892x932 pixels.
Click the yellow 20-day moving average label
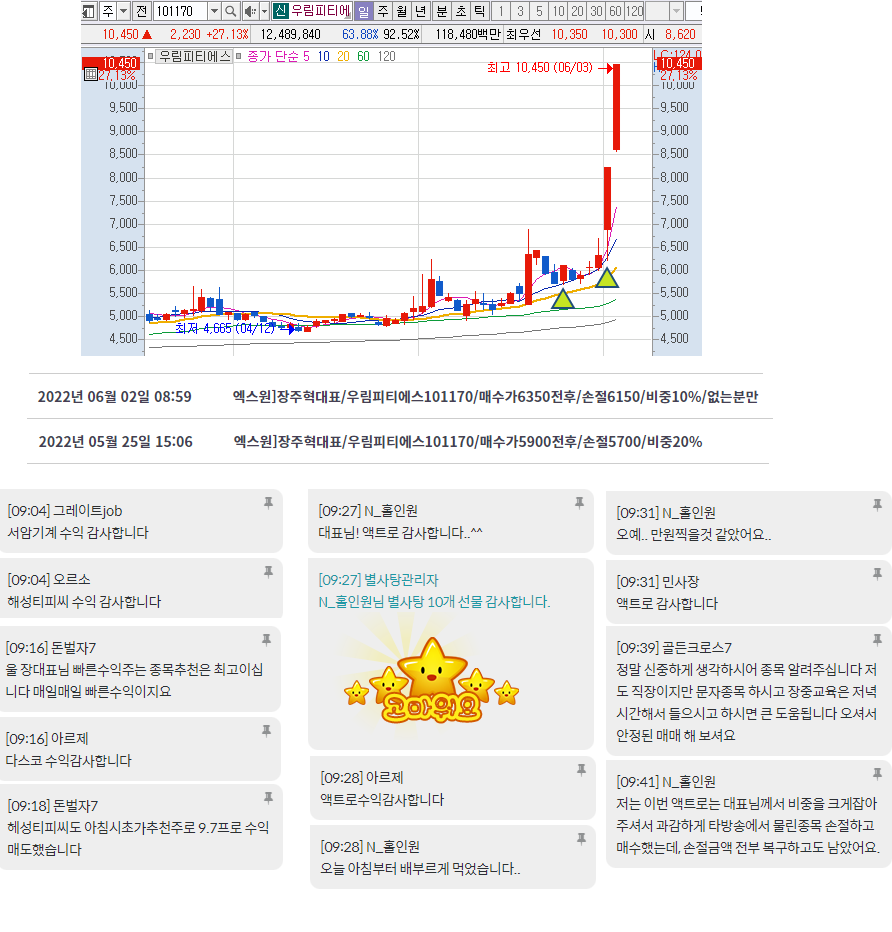343,56
